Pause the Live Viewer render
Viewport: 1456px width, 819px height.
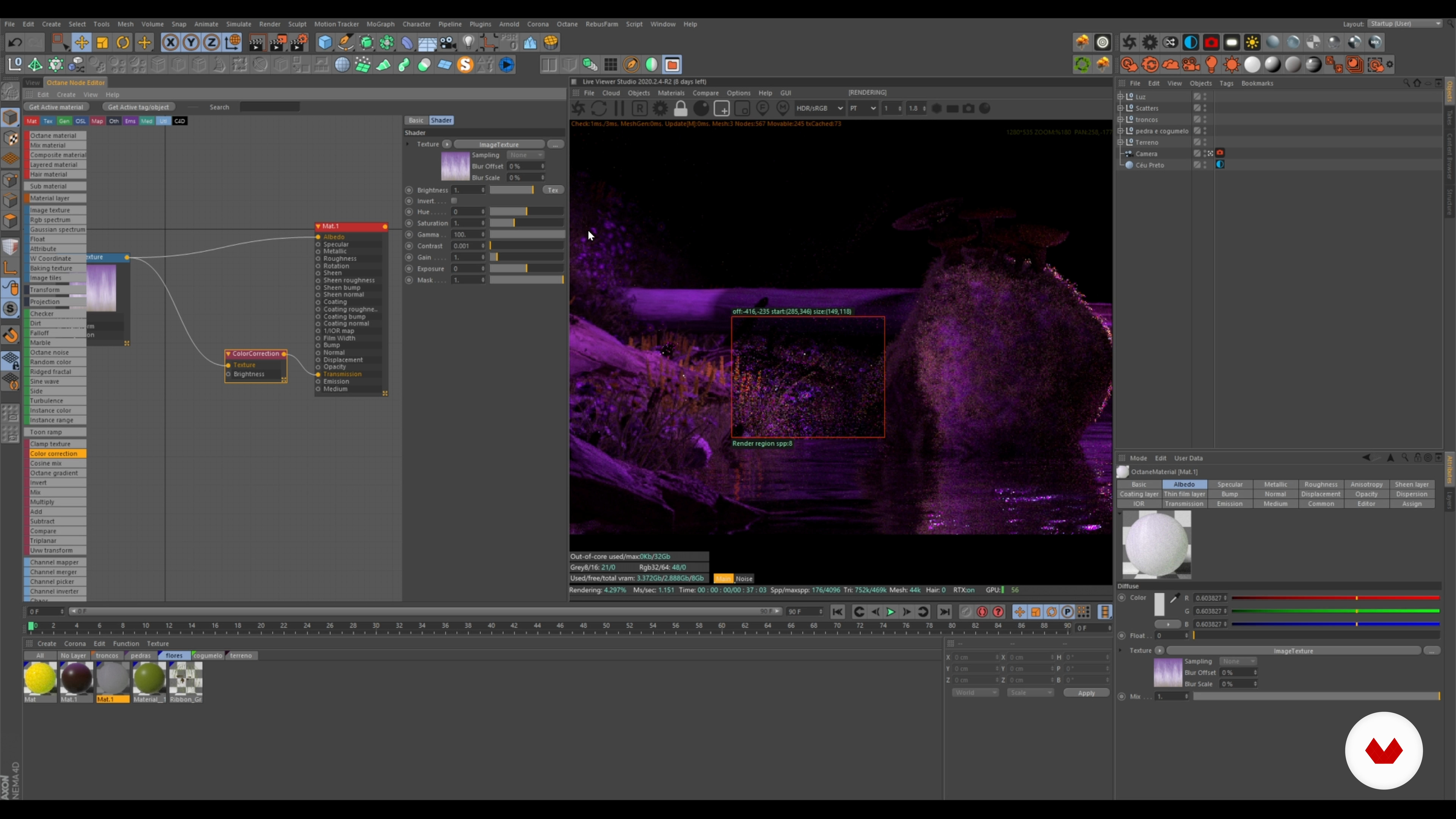619,108
